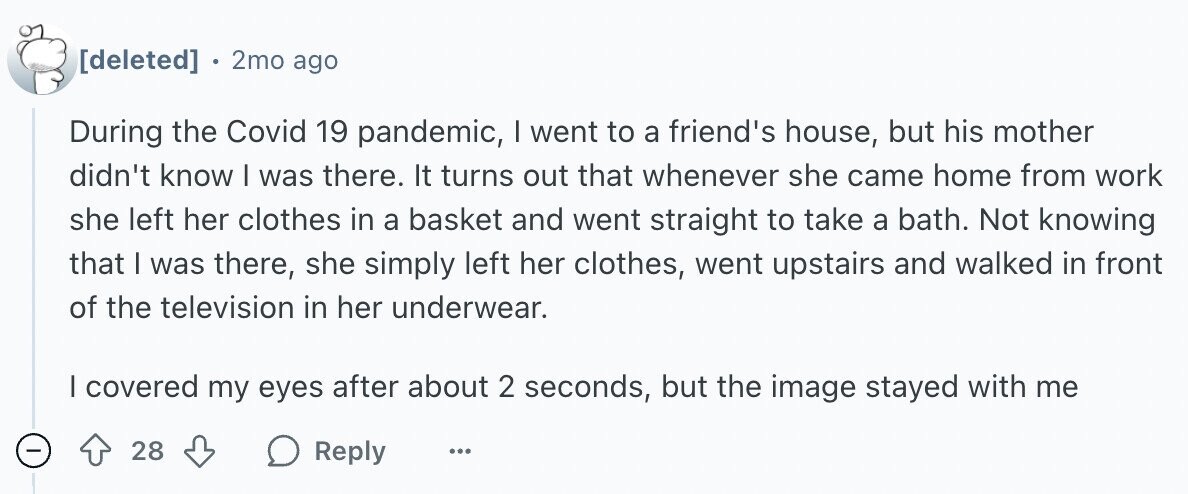Open the comment permalink via "2mo ago"

[x=284, y=60]
